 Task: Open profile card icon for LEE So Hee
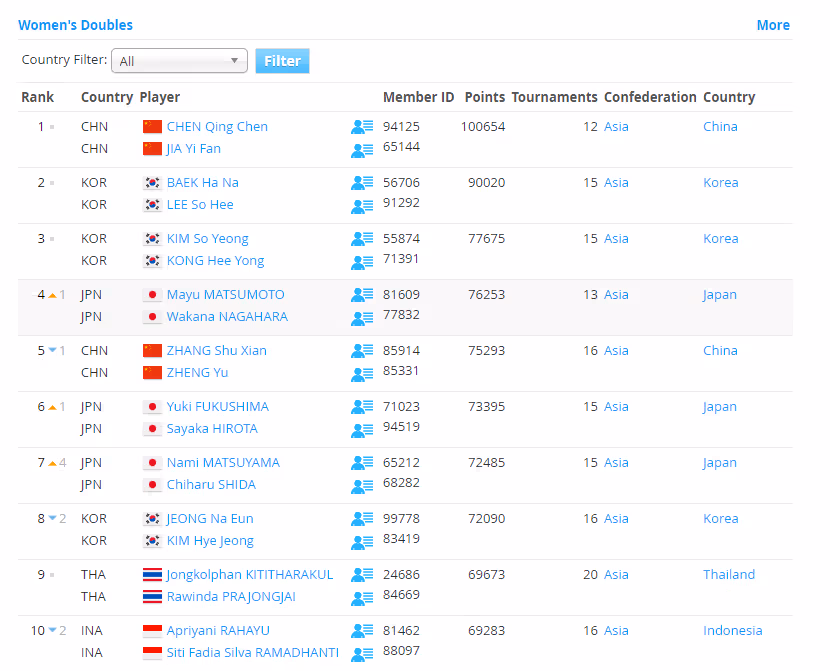tap(361, 205)
